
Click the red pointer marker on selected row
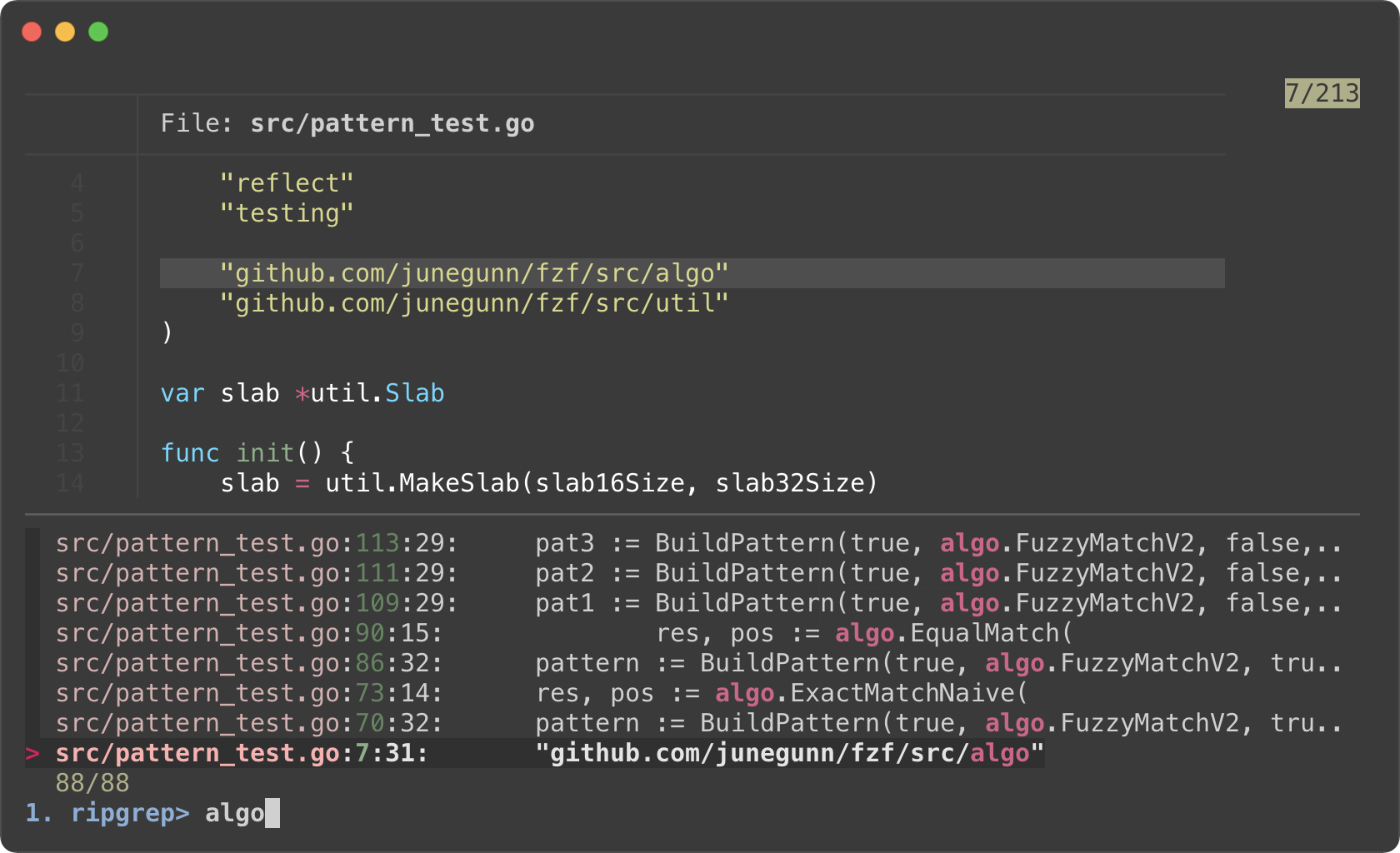32,753
